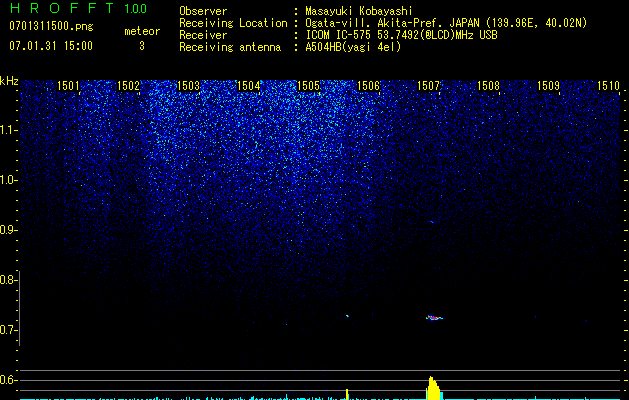Click the small echo dot before 1506
Viewport: 629px width, 400px height.
click(347, 316)
